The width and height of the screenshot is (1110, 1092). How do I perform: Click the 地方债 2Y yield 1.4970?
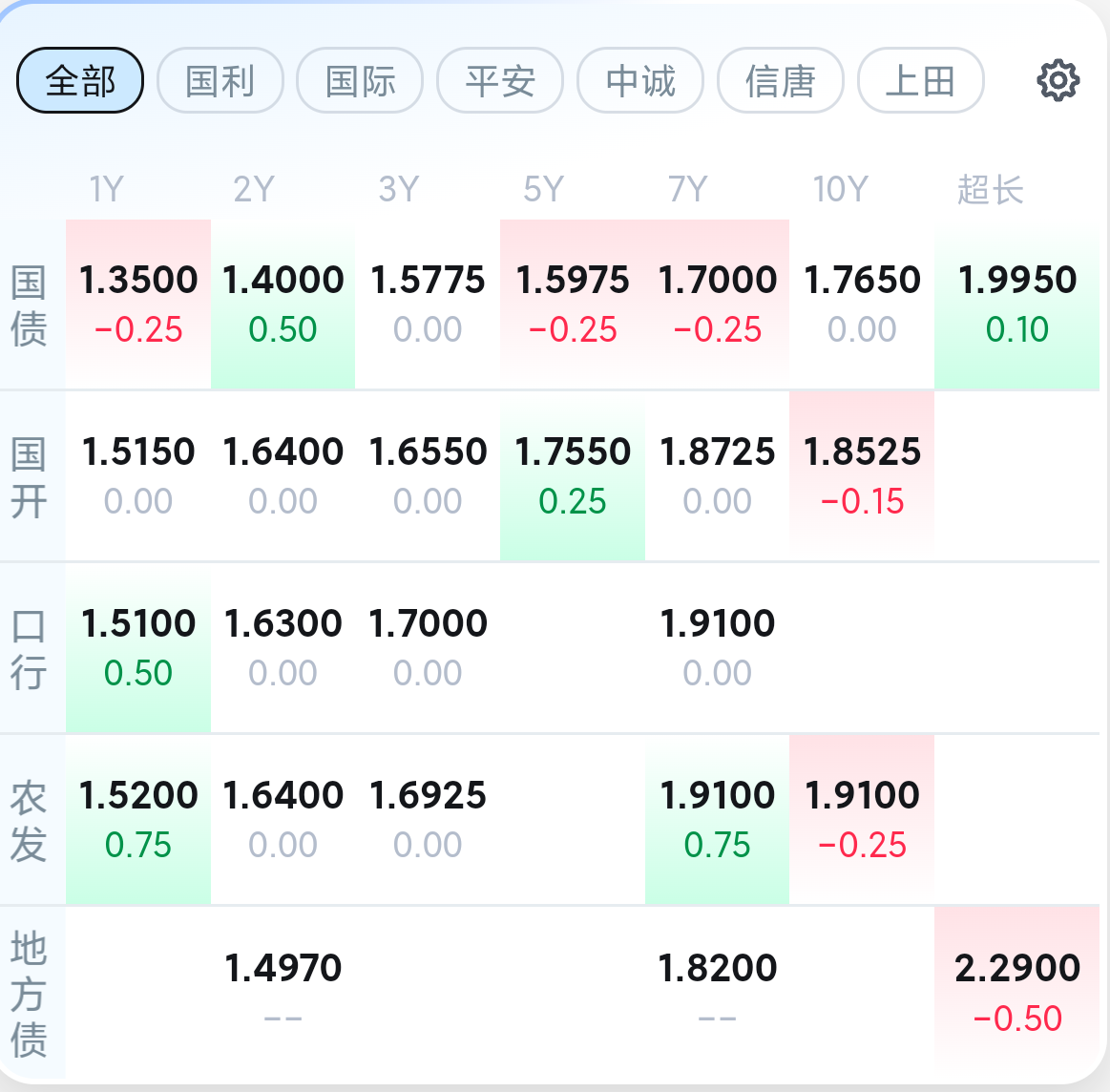tap(283, 993)
